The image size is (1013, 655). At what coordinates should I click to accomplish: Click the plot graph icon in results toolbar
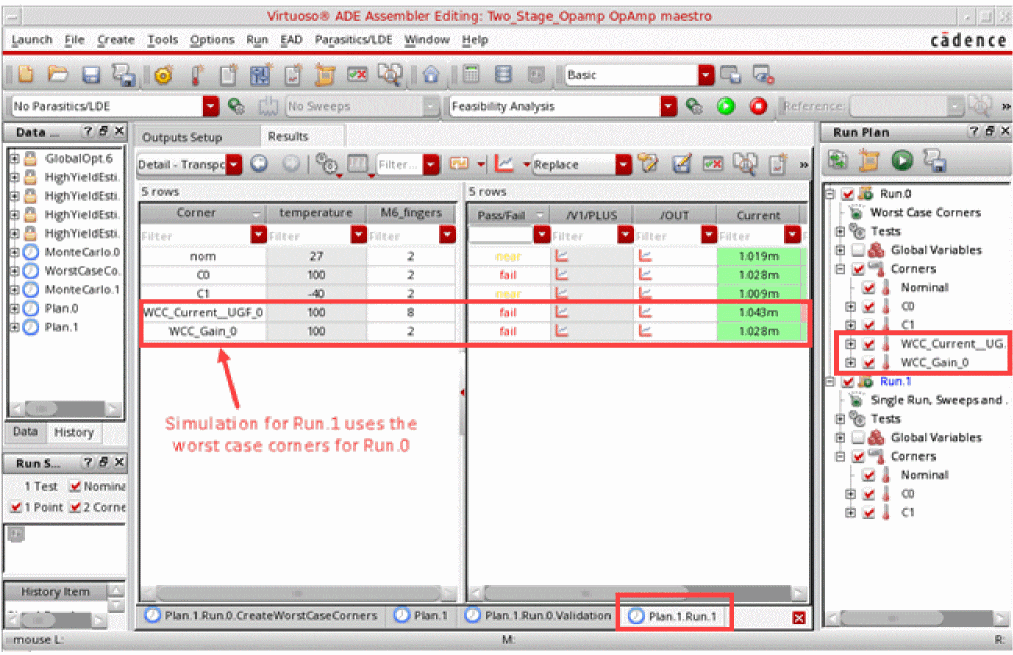click(x=505, y=164)
